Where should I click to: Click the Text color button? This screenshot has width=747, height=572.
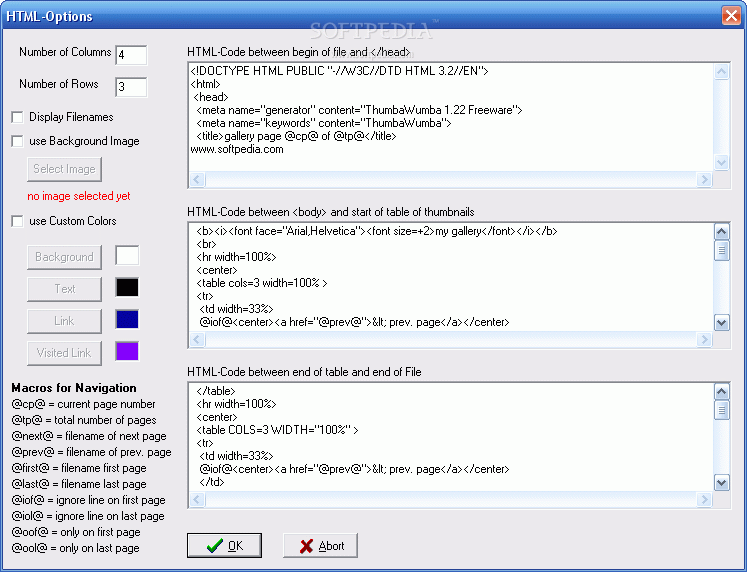64,289
